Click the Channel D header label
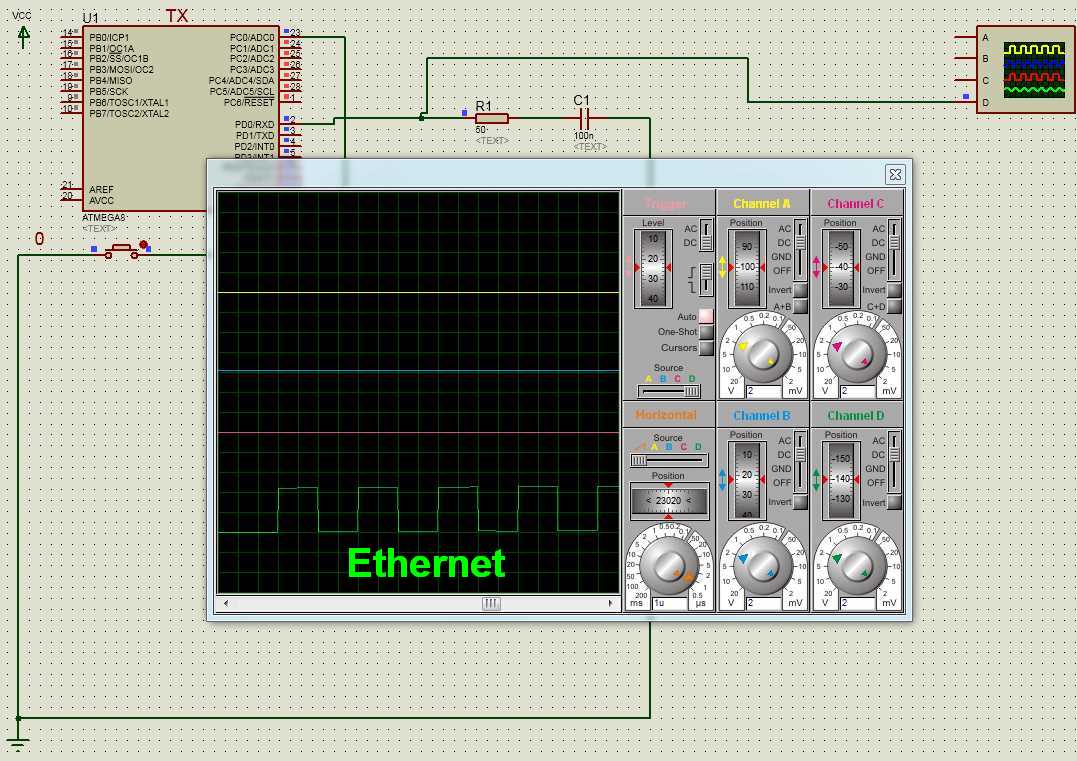This screenshot has width=1077, height=761. pos(856,416)
